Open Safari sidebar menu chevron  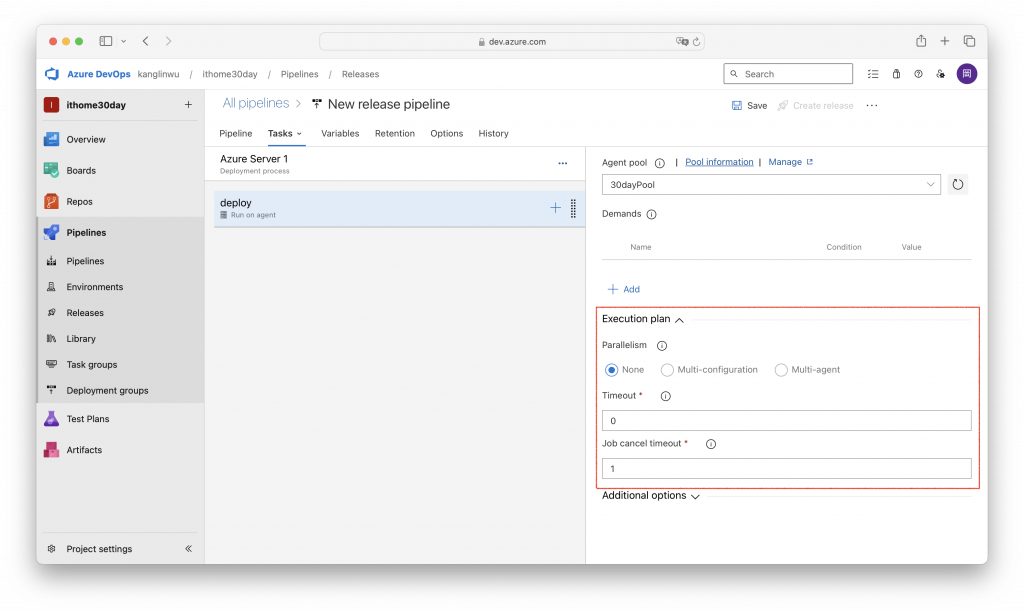click(x=123, y=41)
